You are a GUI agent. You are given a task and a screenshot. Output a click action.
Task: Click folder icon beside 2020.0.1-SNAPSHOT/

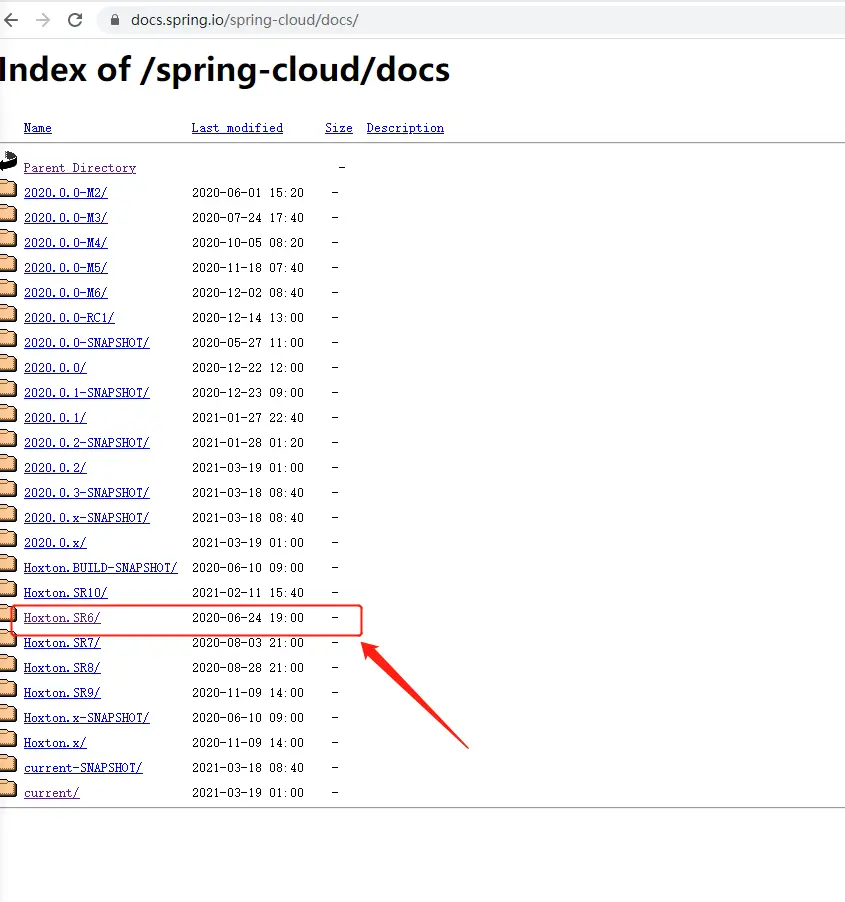(8, 388)
